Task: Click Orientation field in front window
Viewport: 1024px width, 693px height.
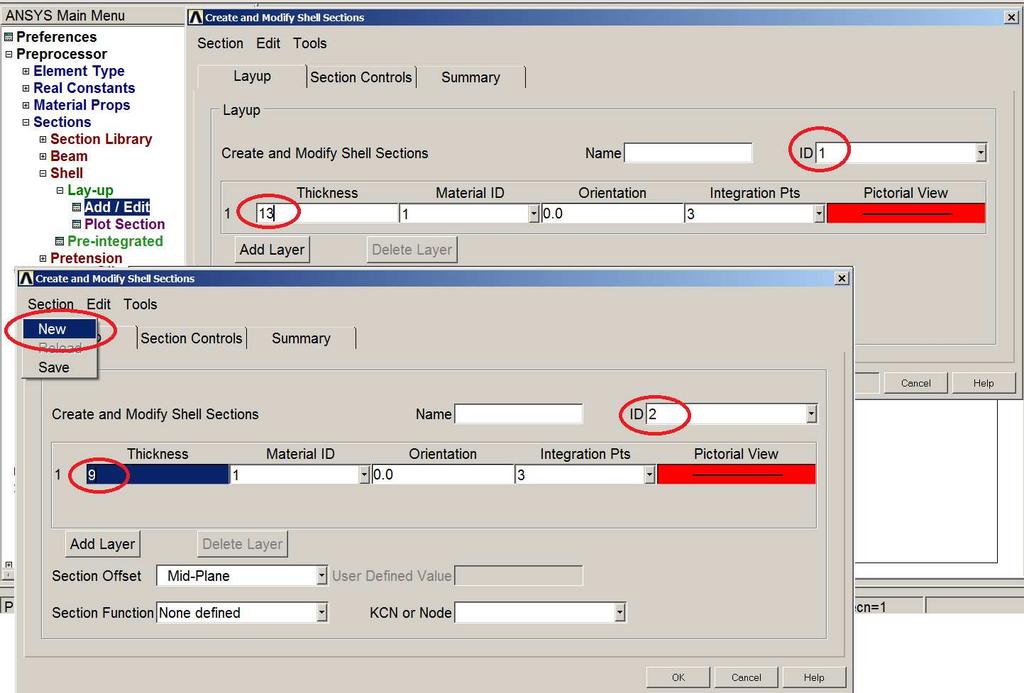Action: (x=443, y=474)
